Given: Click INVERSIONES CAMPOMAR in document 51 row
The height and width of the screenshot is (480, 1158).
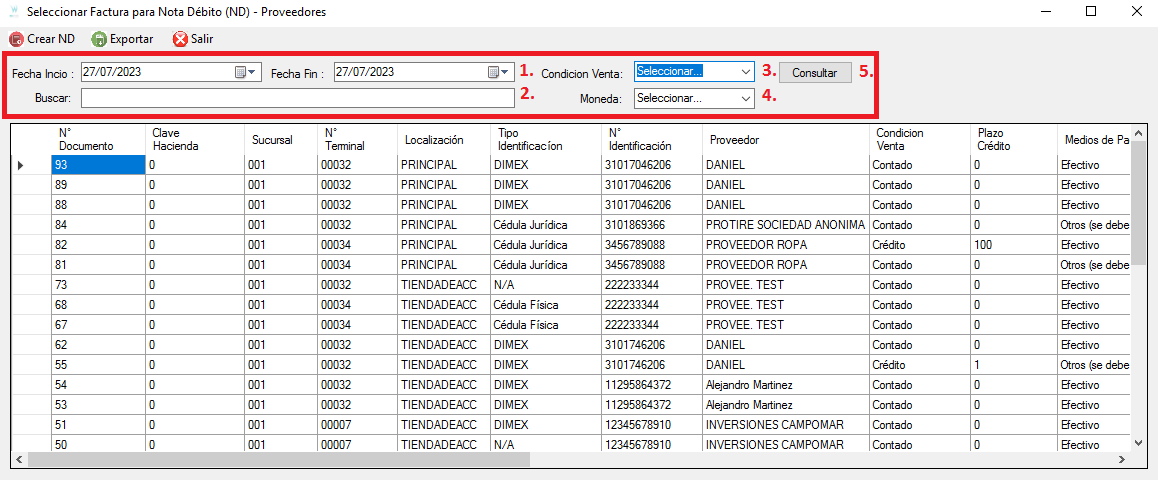Looking at the screenshot, I should pyautogui.click(x=785, y=424).
